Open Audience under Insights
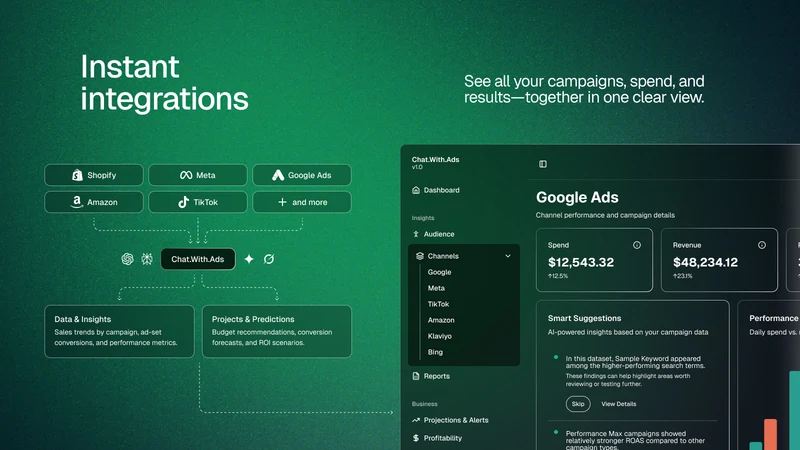This screenshot has height=450, width=800. click(433, 234)
